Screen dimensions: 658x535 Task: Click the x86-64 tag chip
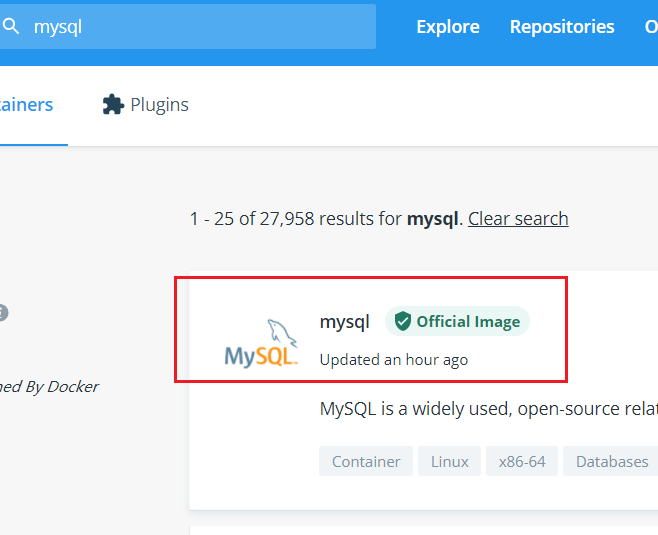(522, 462)
